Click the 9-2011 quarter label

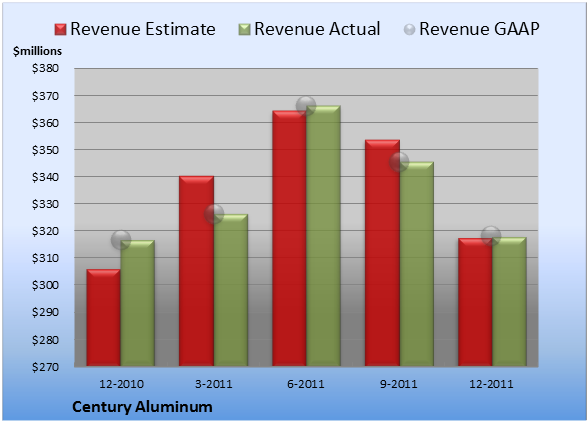point(399,384)
